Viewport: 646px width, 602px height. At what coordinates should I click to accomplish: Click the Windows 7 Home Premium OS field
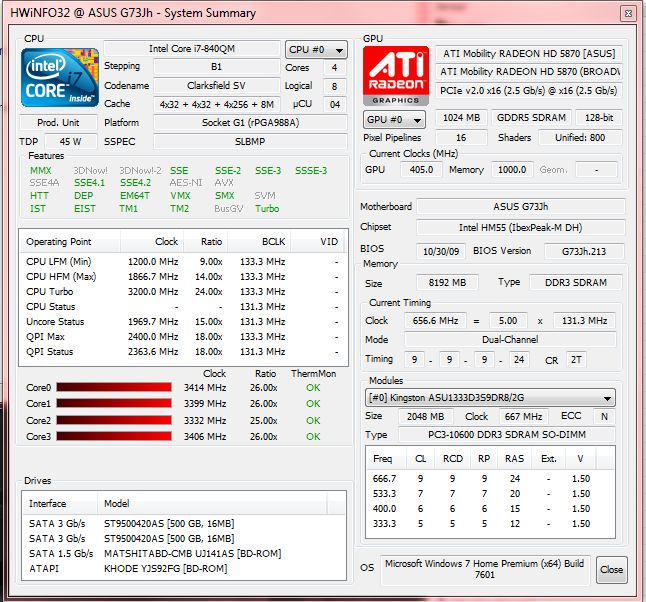click(484, 569)
